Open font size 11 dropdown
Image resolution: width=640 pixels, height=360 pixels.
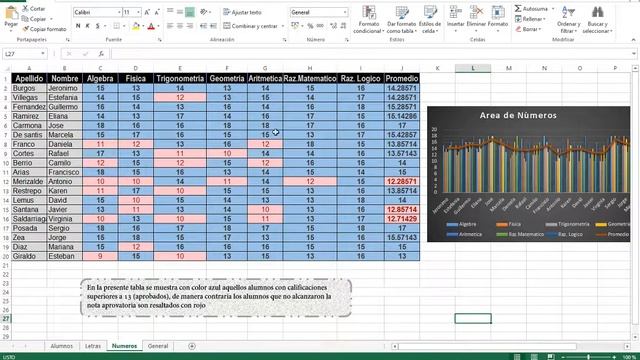(138, 13)
